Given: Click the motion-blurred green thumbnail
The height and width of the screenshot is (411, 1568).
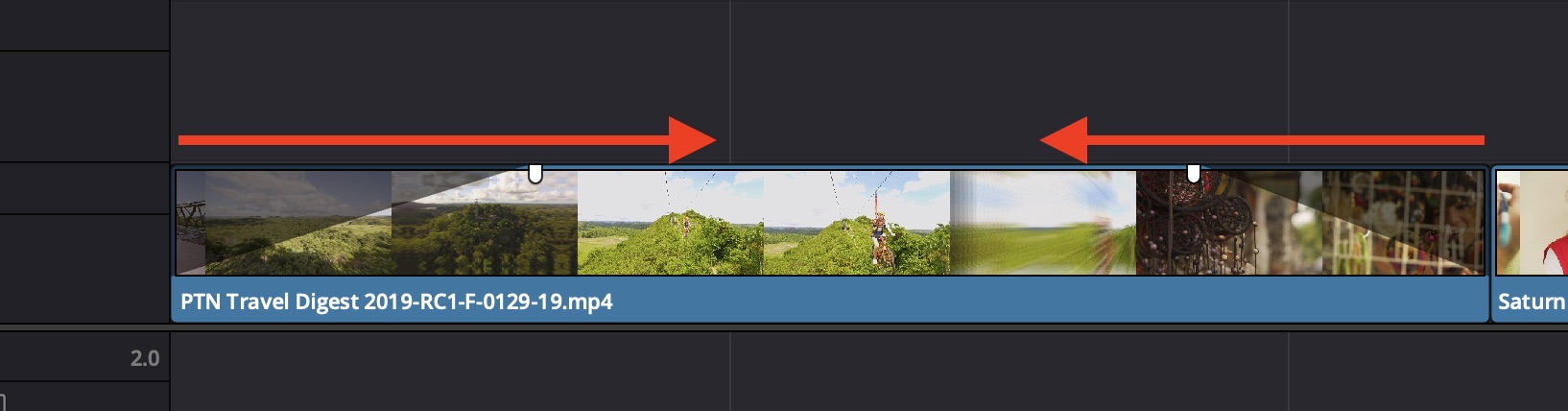Looking at the screenshot, I should point(1043,223).
